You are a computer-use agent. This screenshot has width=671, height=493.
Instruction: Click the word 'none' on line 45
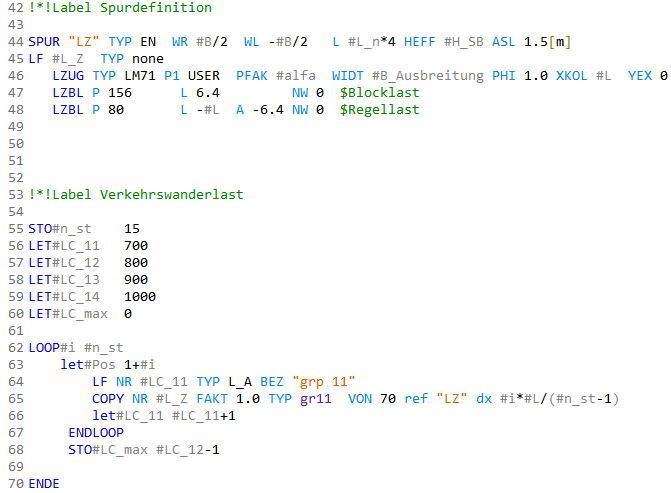(148, 59)
